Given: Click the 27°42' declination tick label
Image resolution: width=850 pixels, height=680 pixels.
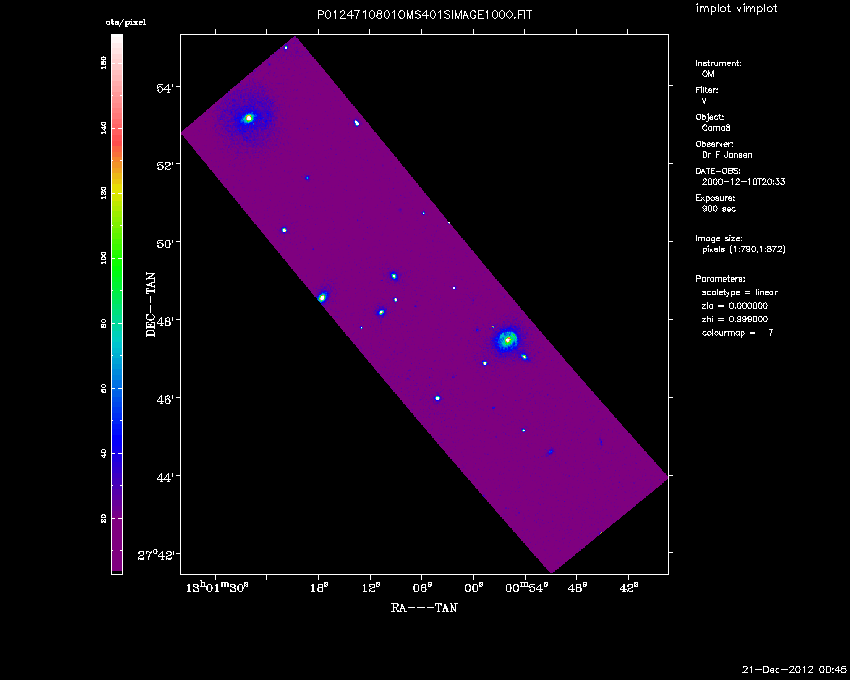Looking at the screenshot, I should pos(156,555).
